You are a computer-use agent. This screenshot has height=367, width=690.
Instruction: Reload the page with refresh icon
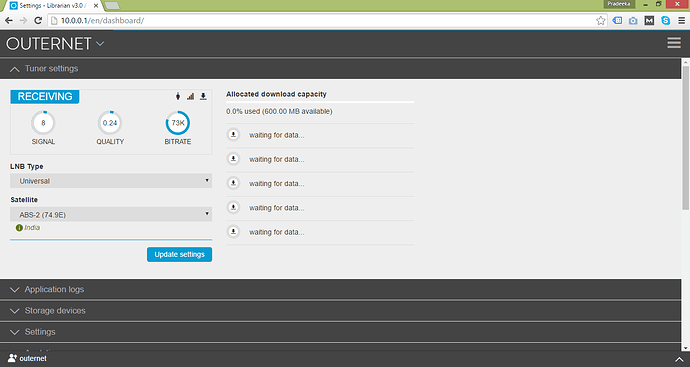click(x=38, y=20)
